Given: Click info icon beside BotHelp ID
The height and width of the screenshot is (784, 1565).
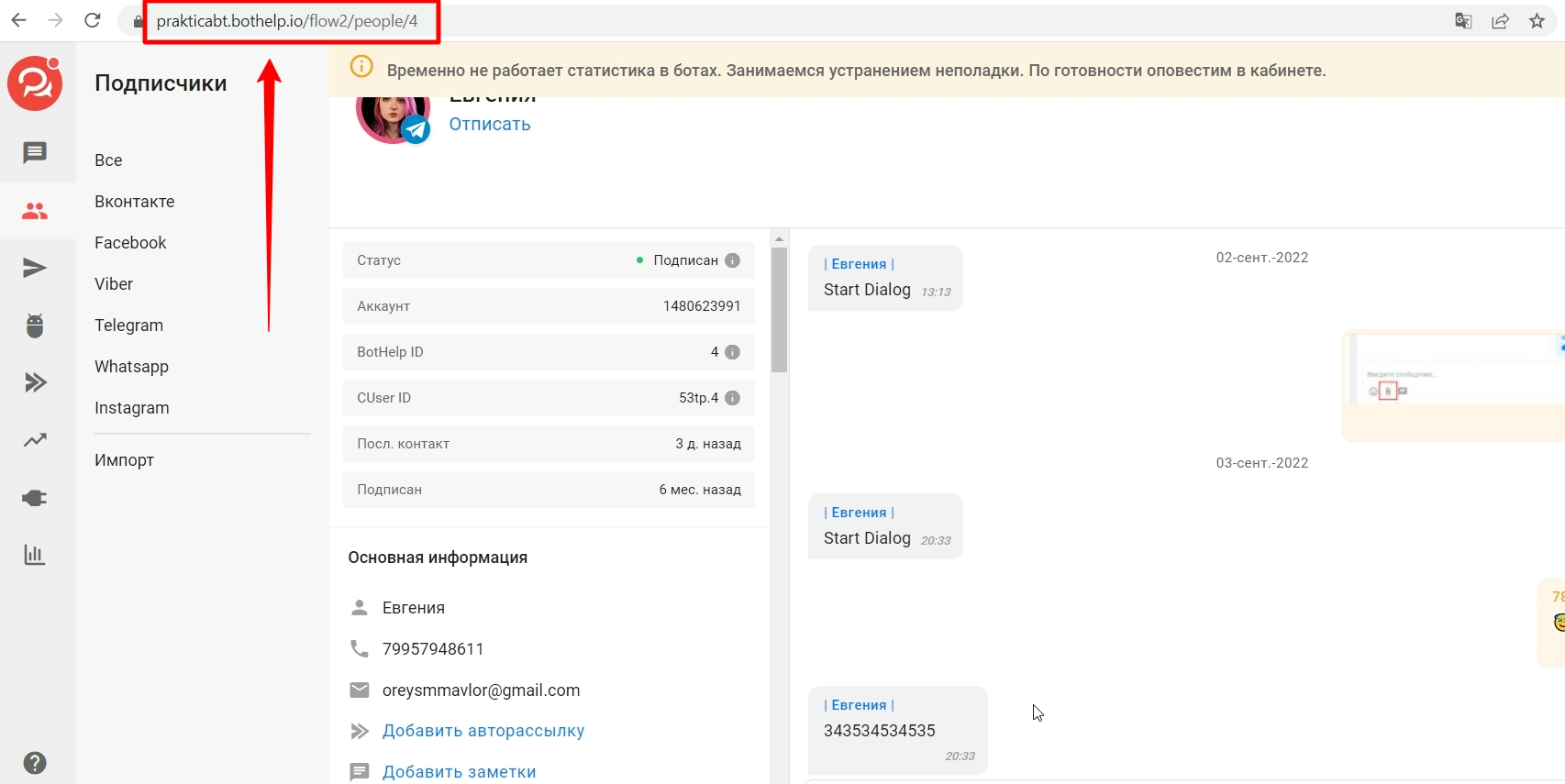Looking at the screenshot, I should [x=732, y=352].
